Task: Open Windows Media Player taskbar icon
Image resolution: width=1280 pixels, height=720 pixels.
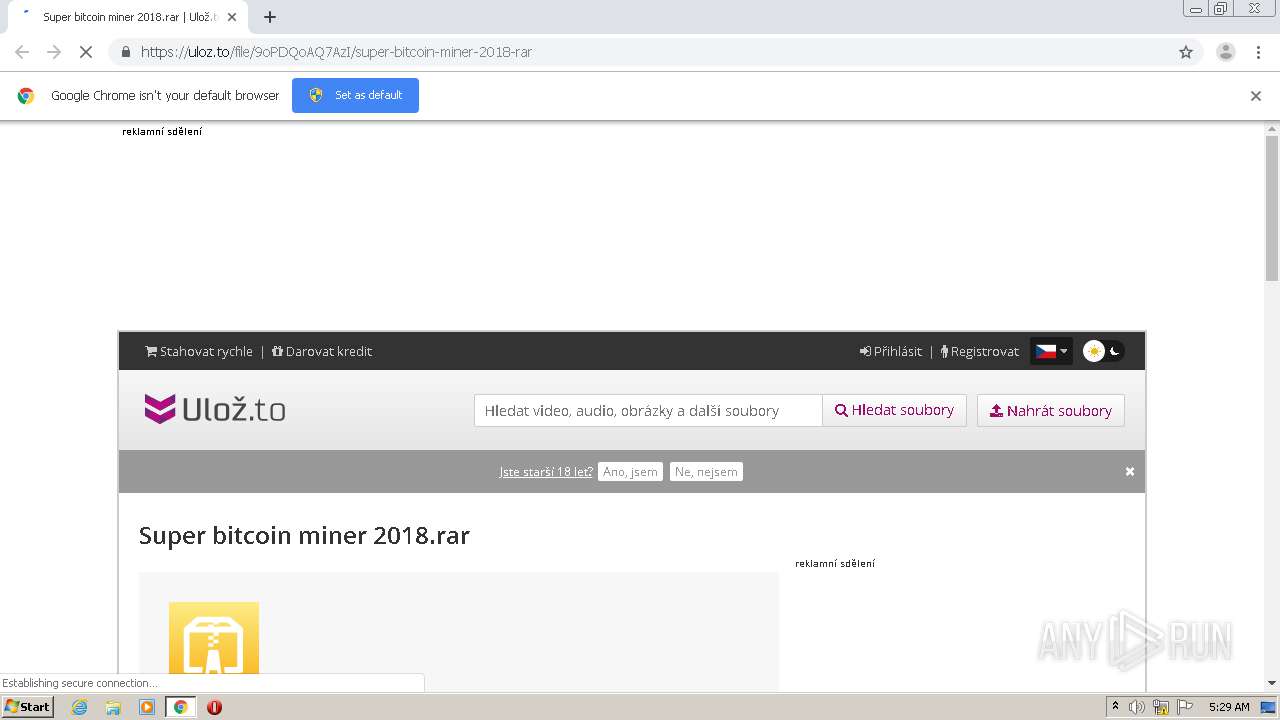Action: 147,707
